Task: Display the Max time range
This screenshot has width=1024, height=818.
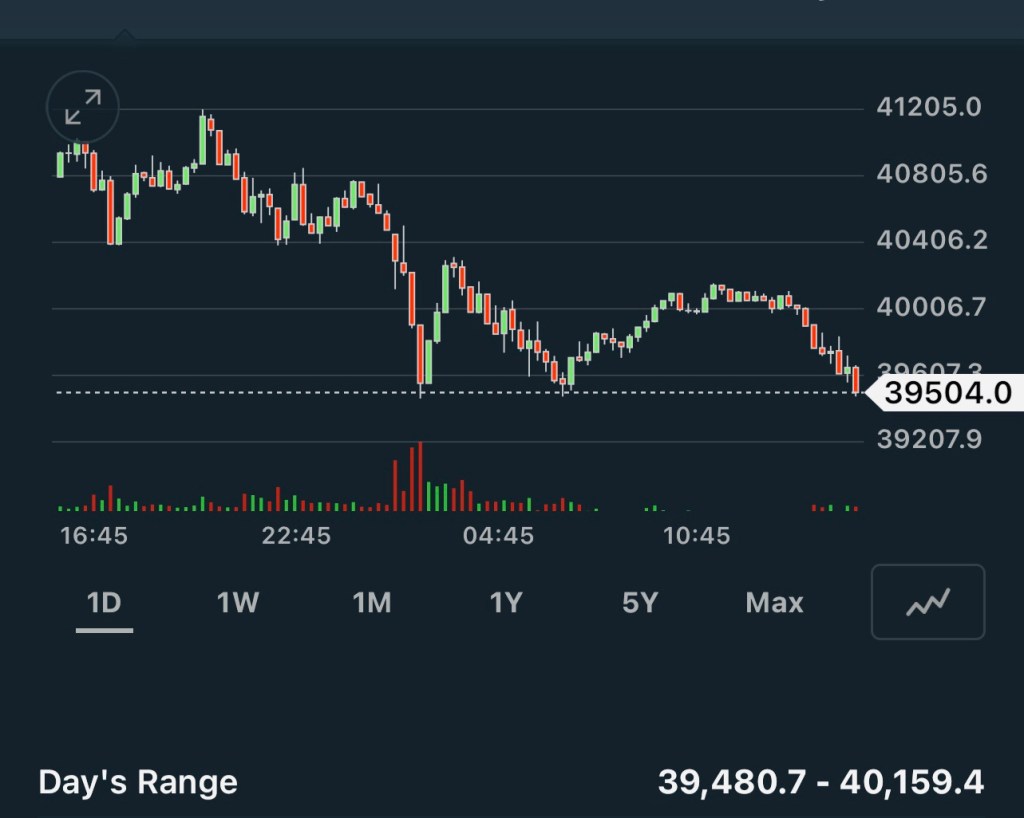Action: tap(774, 603)
